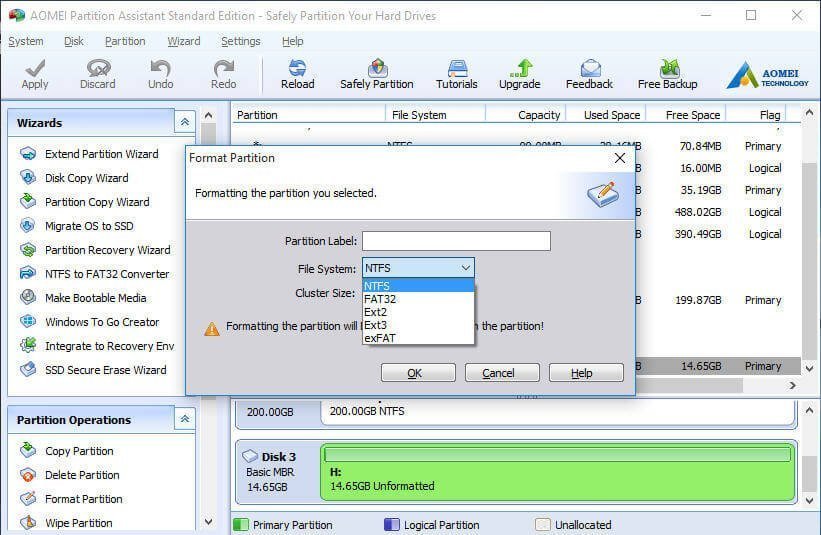Select the Disk 3 Basic MBR header
Image resolution: width=821 pixels, height=535 pixels.
point(277,472)
